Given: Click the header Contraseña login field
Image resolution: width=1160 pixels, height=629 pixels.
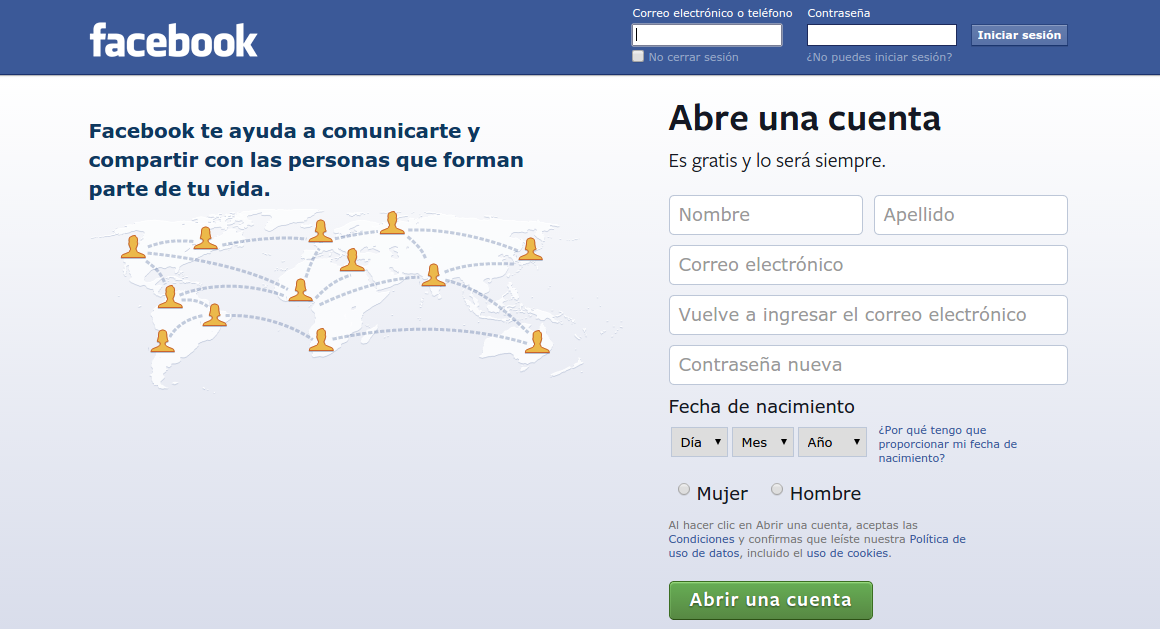Looking at the screenshot, I should [x=881, y=35].
